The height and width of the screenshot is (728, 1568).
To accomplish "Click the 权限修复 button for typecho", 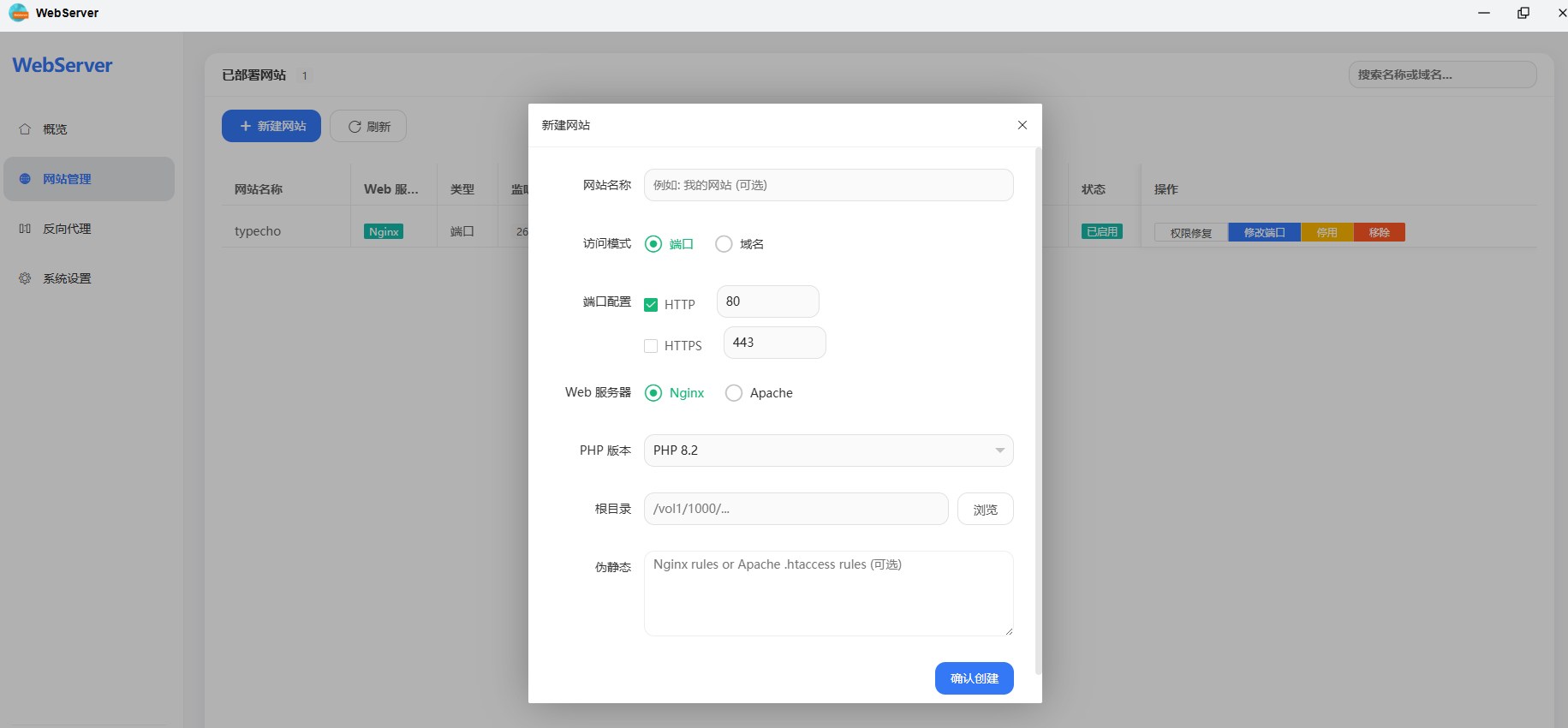I will click(x=1191, y=232).
